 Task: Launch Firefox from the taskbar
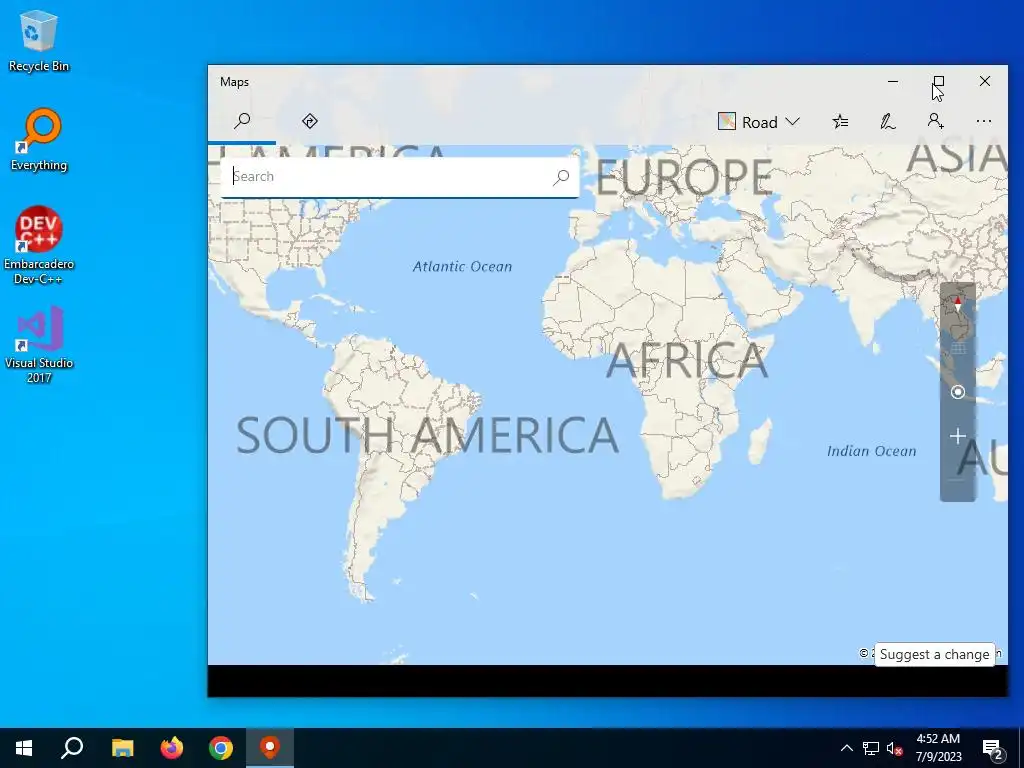coord(172,748)
